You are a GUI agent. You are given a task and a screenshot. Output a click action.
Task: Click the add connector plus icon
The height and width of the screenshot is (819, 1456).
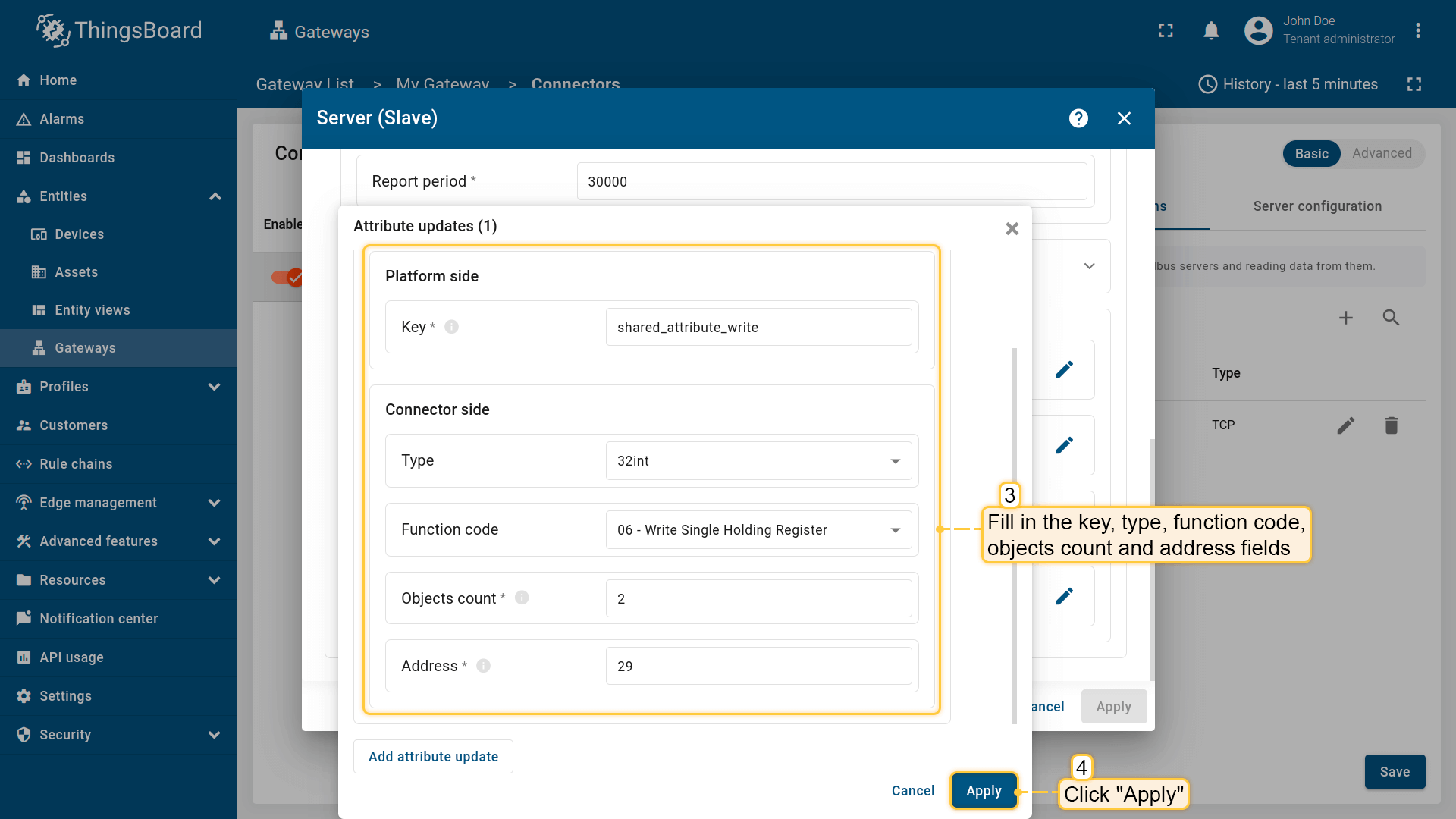[1345, 318]
